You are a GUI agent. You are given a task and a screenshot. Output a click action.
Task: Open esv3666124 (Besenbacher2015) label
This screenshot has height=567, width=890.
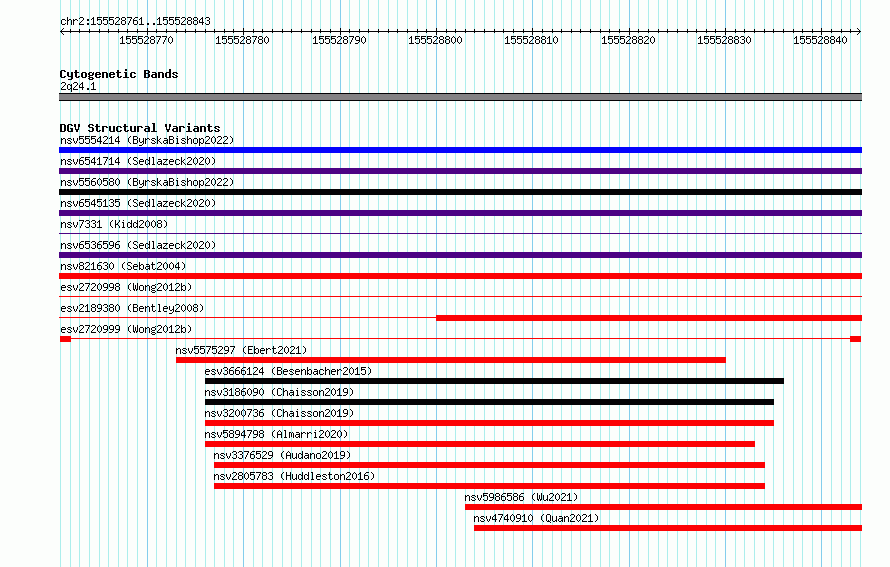[288, 371]
